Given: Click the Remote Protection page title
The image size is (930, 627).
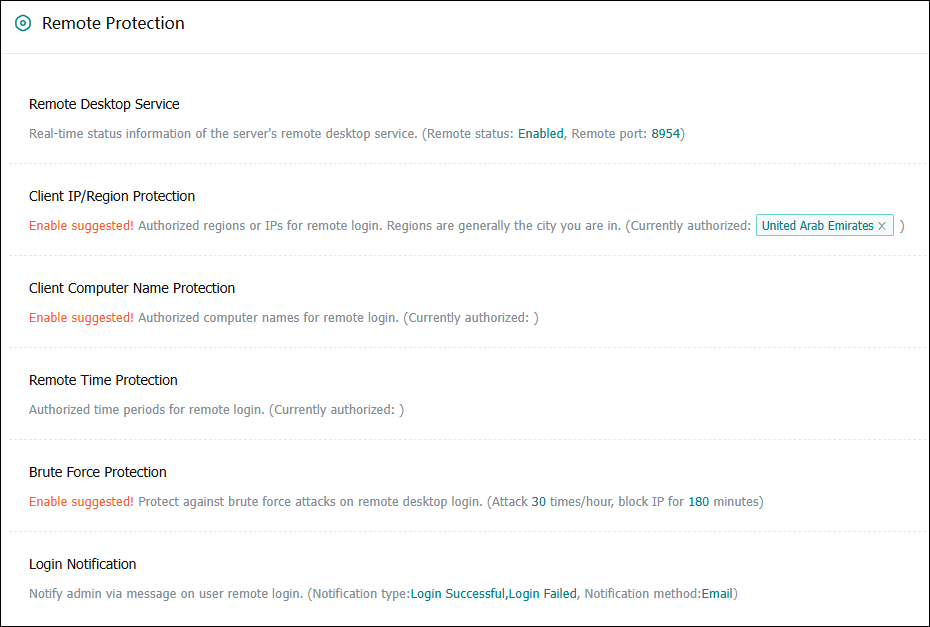Looking at the screenshot, I should [x=113, y=24].
